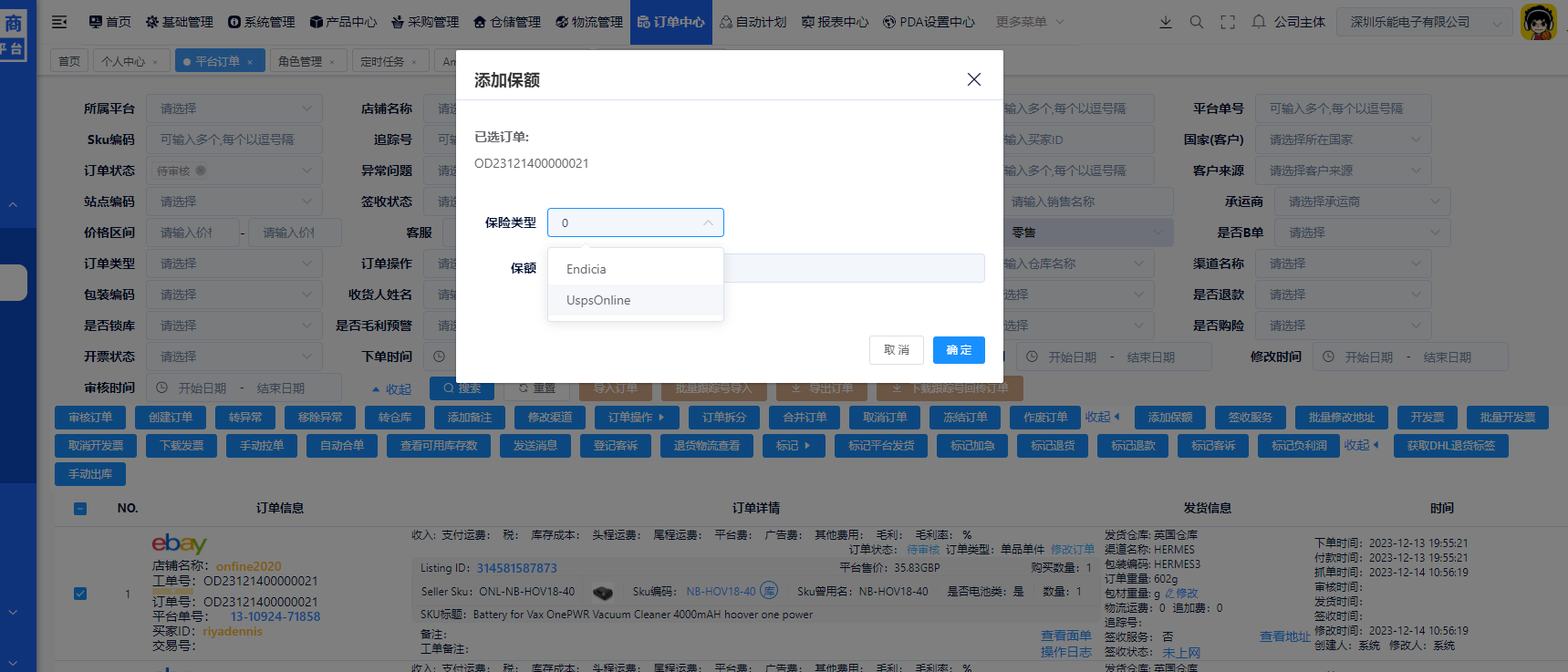Choose UspsOnline from the dropdown list
This screenshot has height=672, width=1568.
coord(636,300)
